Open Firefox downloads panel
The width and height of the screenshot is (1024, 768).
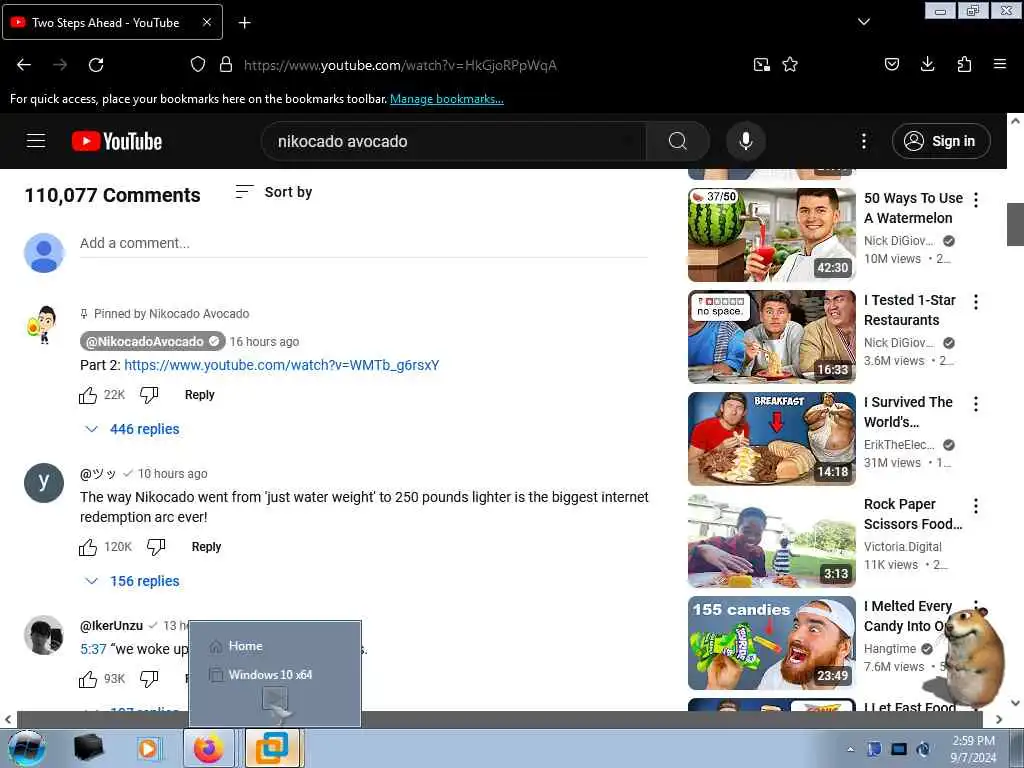pyautogui.click(x=927, y=64)
